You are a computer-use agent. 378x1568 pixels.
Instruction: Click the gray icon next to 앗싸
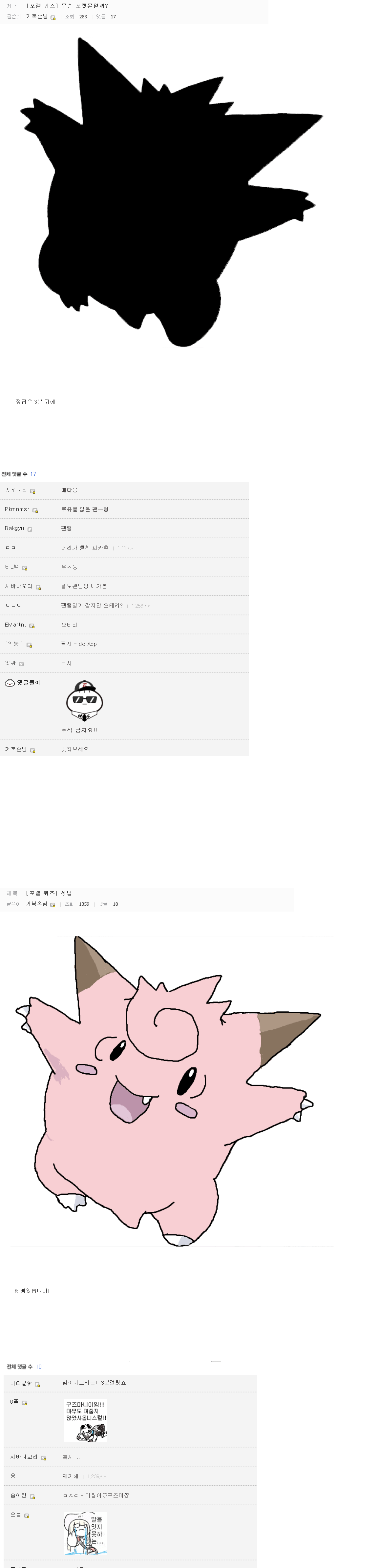pyautogui.click(x=21, y=664)
